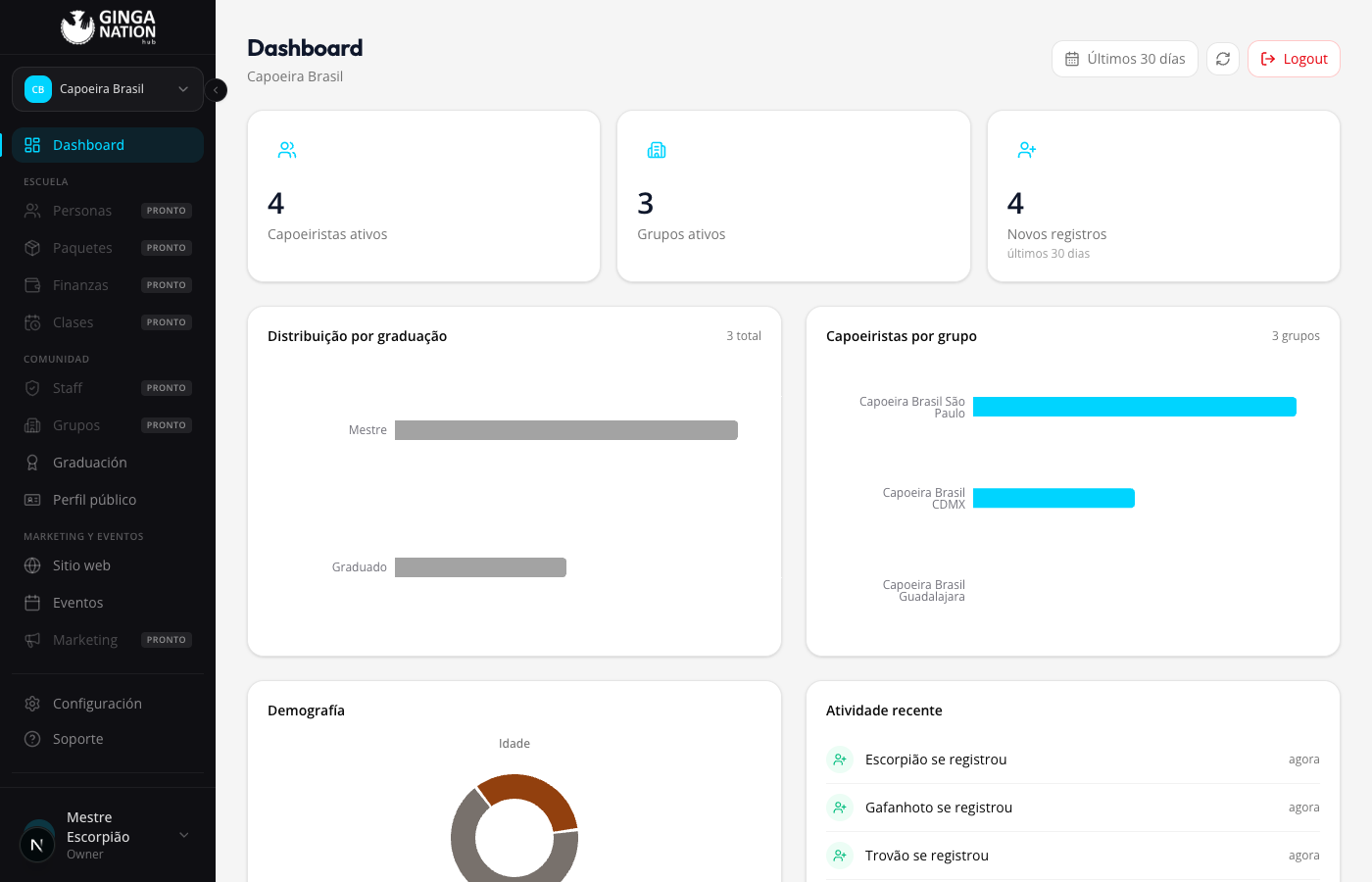The height and width of the screenshot is (882, 1372).
Task: Open Personas in the sidebar
Action: tap(108, 211)
